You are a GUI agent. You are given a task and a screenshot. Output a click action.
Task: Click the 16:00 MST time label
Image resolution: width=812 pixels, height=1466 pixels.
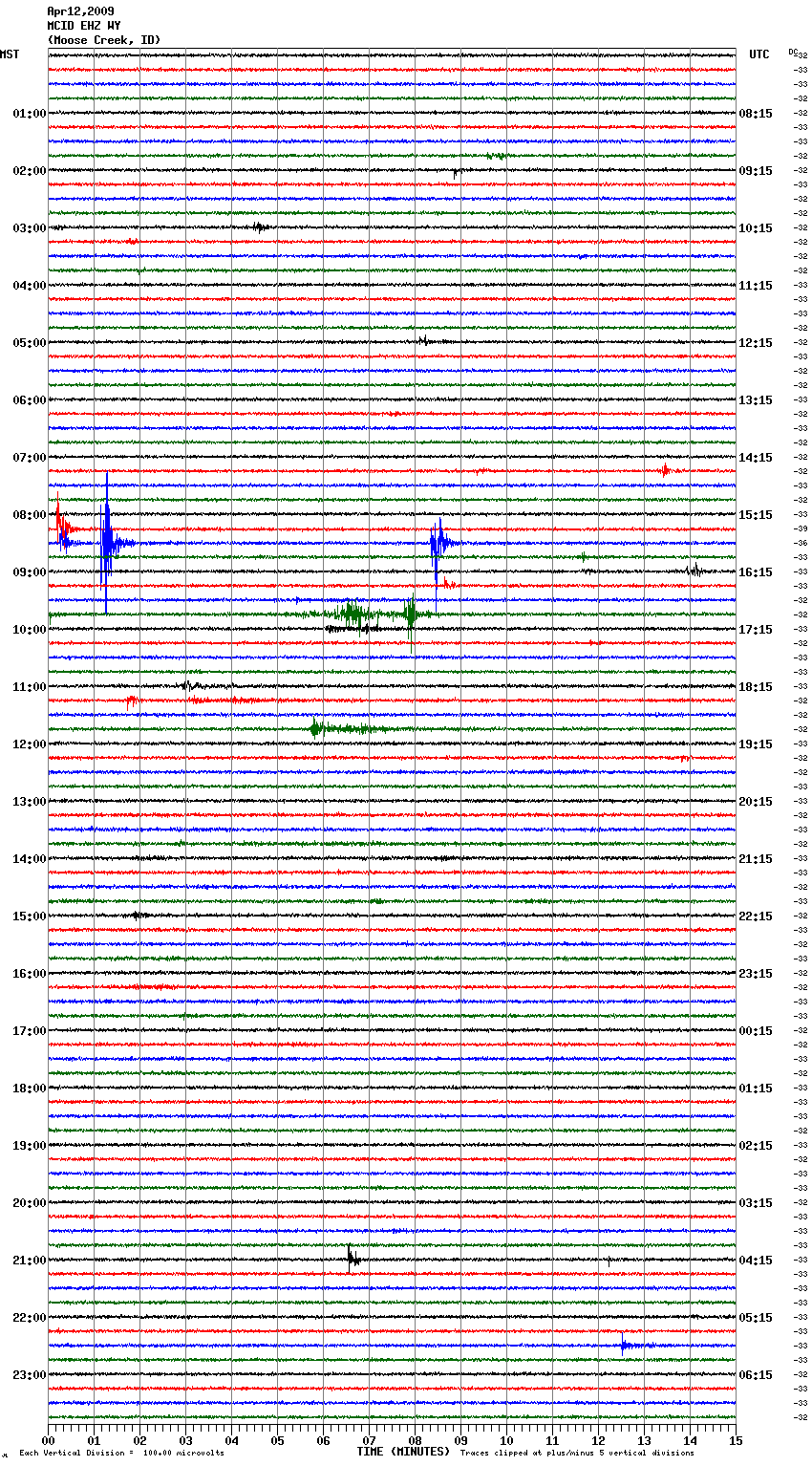click(x=29, y=974)
